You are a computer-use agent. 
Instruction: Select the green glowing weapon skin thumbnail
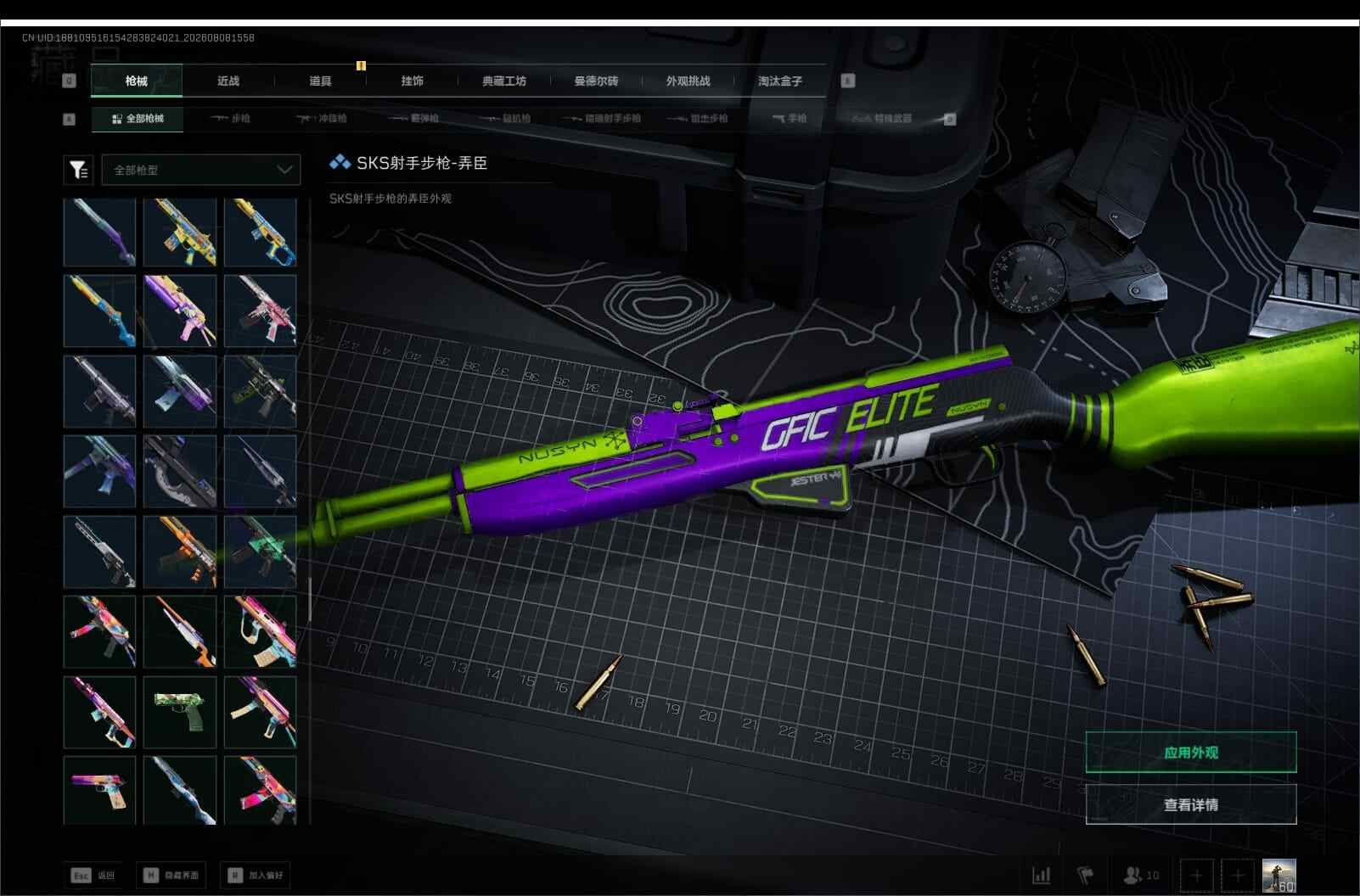pos(260,552)
